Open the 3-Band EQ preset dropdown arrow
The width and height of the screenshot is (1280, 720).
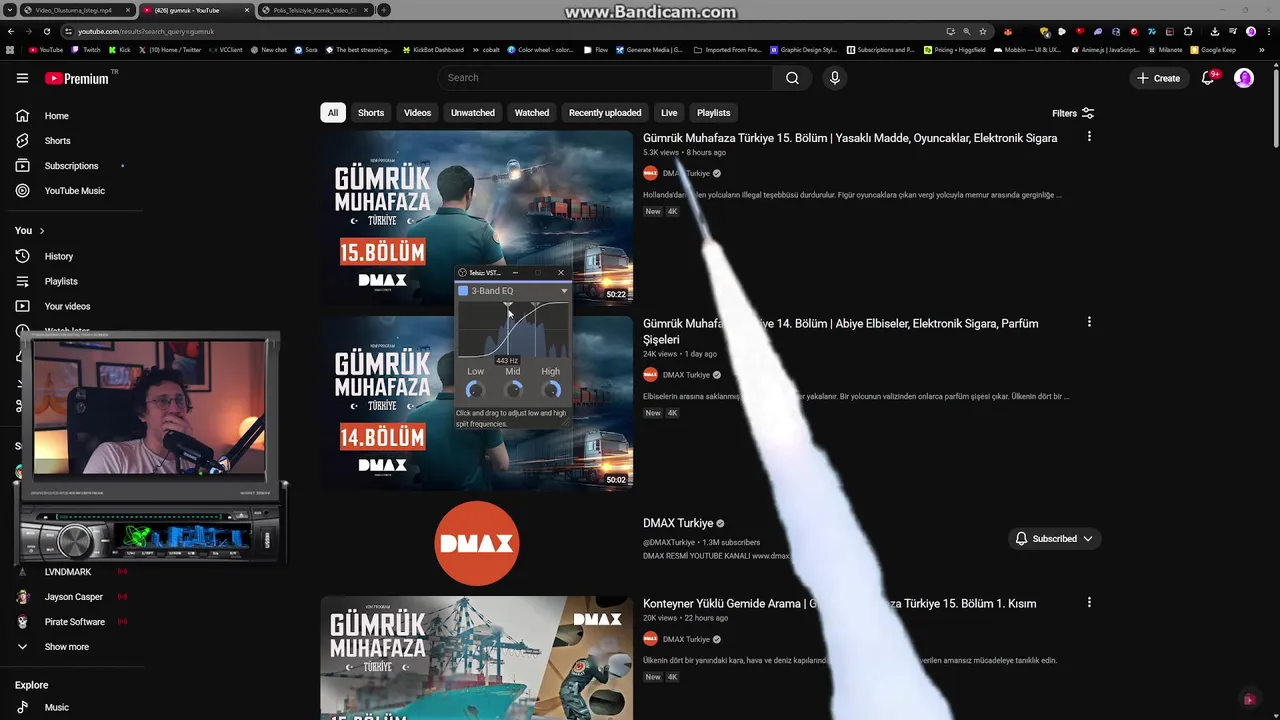click(564, 291)
